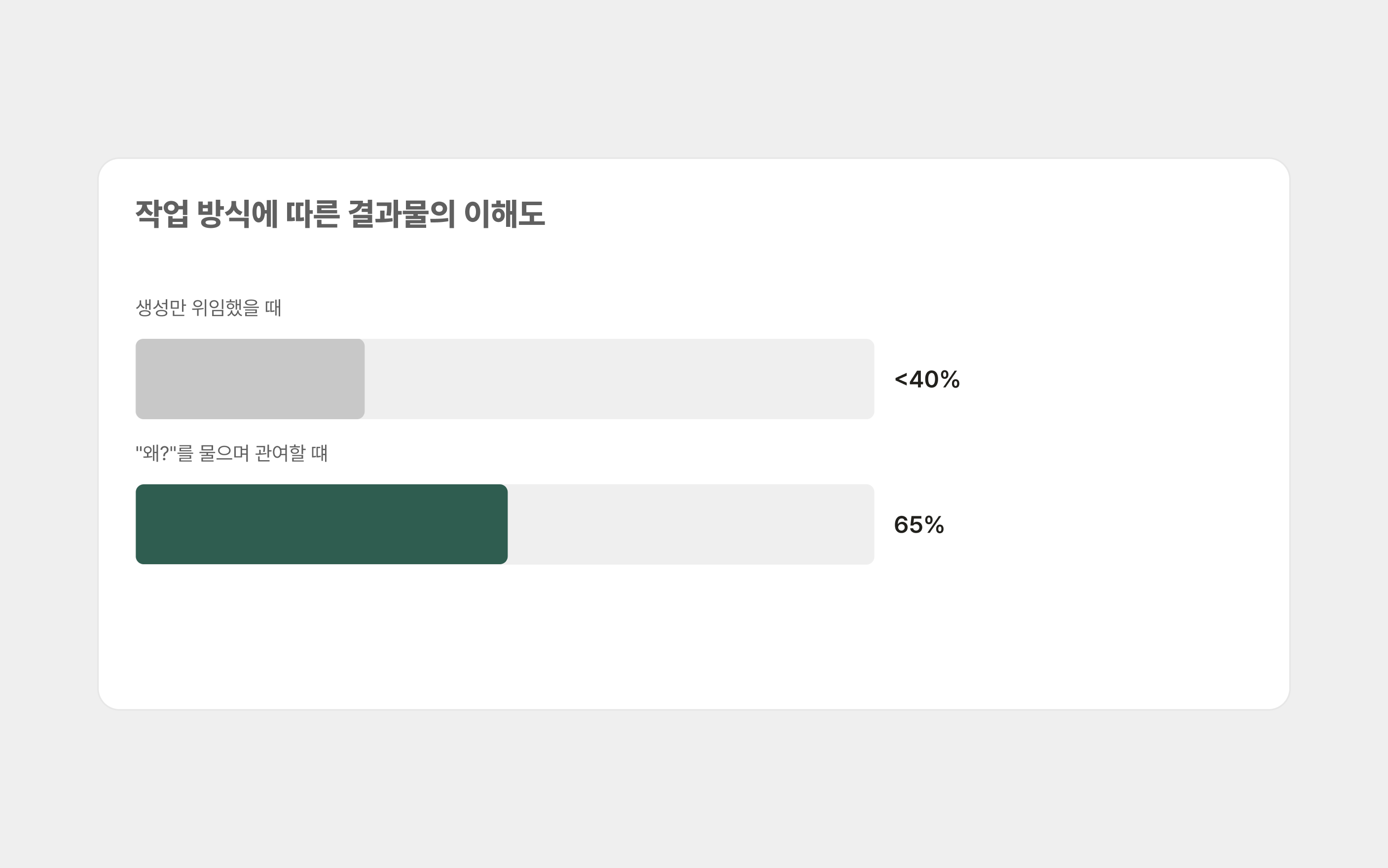Click the chart title '작업 방식에 따른 결과물의 이해도'
This screenshot has width=1388, height=868.
[340, 214]
